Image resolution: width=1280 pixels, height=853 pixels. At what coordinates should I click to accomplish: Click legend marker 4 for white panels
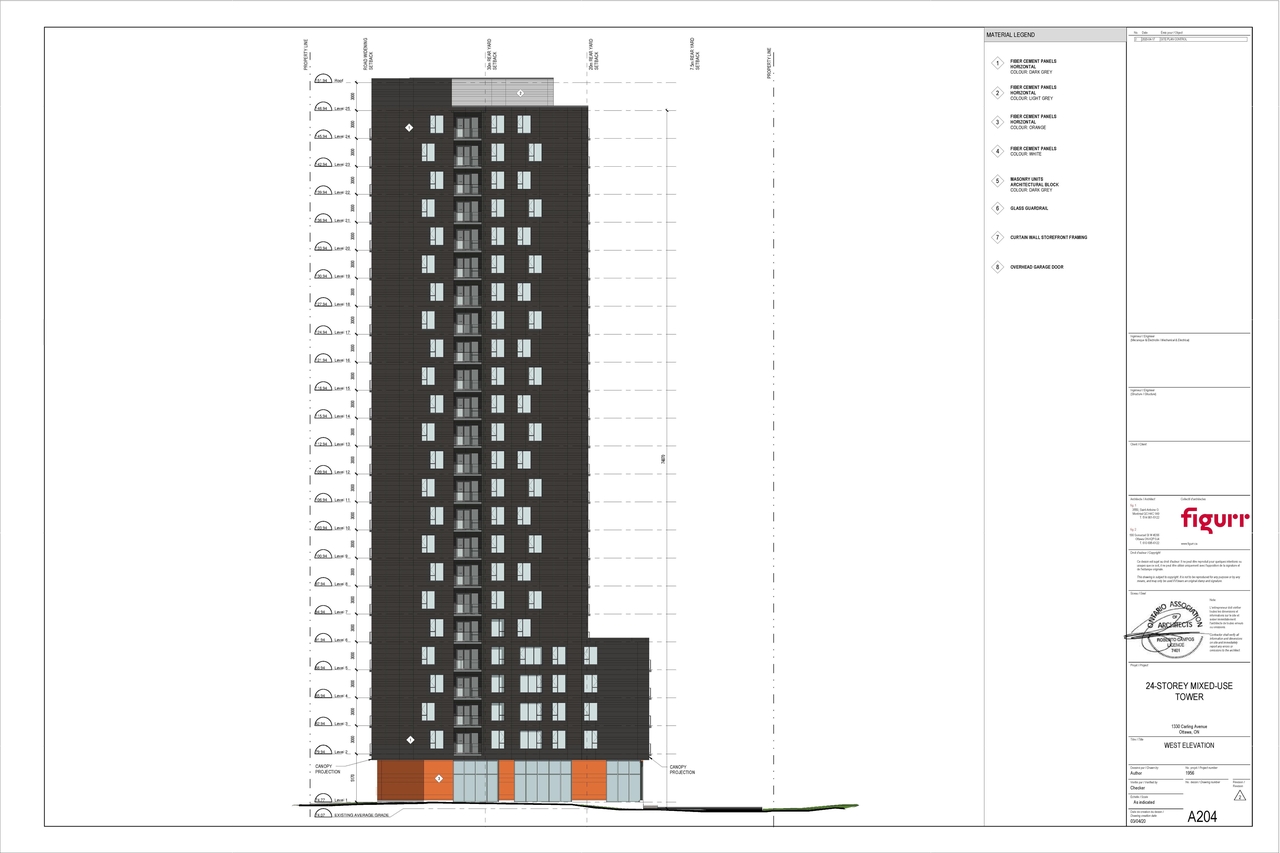[x=997, y=151]
